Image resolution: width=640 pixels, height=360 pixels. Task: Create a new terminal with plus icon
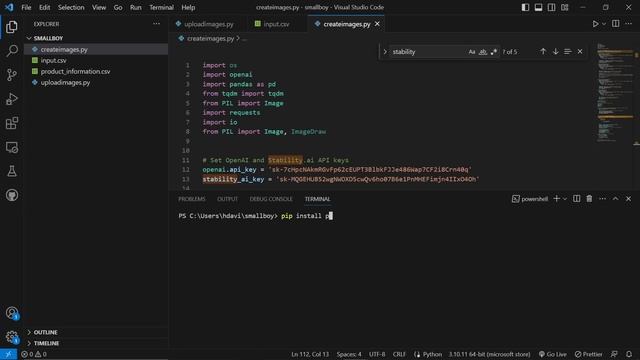[x=556, y=199]
